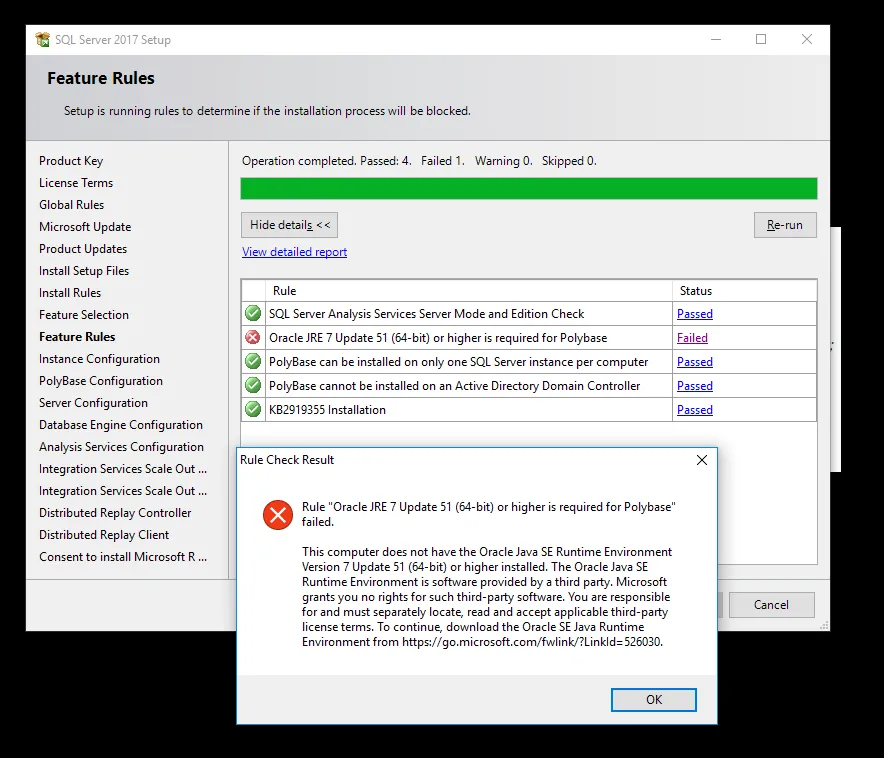This screenshot has width=884, height=758.
Task: Select Database Engine Configuration in sidebar
Action: tap(121, 424)
